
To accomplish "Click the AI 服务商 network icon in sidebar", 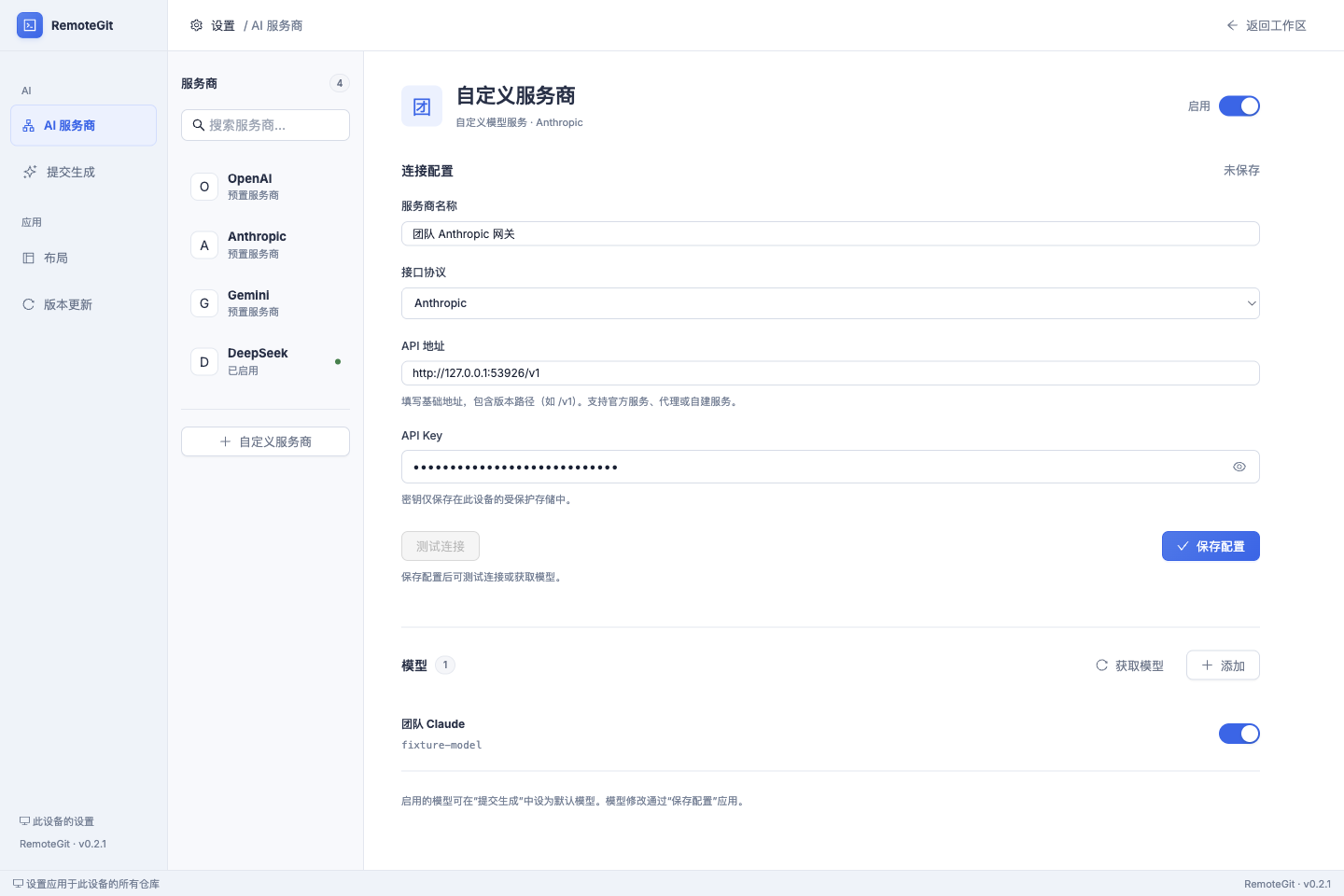I will tap(29, 125).
